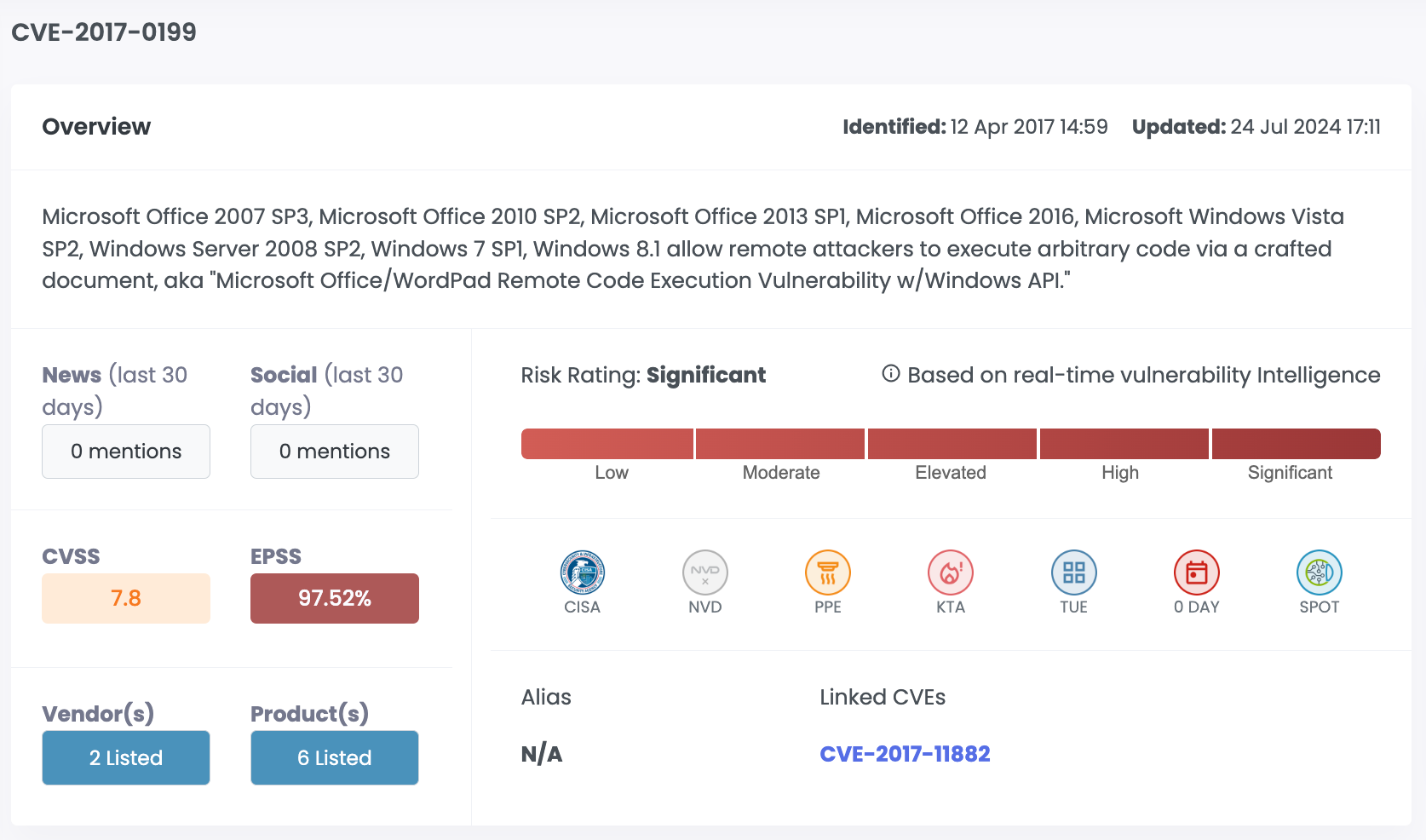
Task: Click the News (last 30 days) label
Action: click(115, 391)
